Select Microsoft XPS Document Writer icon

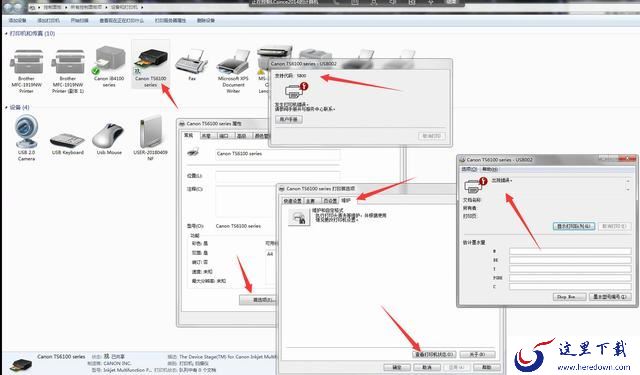pos(233,70)
